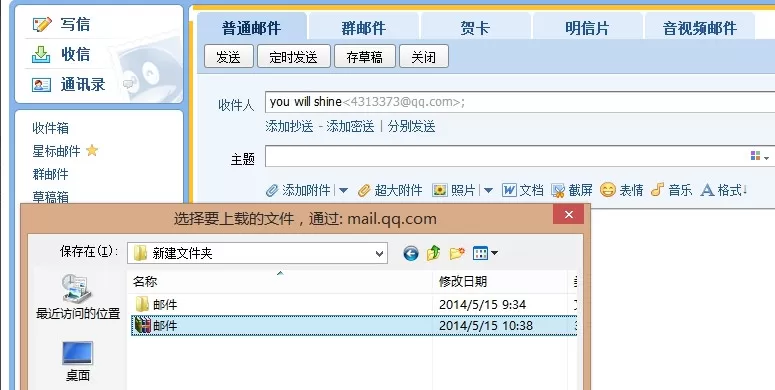This screenshot has width=775, height=390.
Task: Switch to the 群邮件 tab
Action: click(x=363, y=27)
